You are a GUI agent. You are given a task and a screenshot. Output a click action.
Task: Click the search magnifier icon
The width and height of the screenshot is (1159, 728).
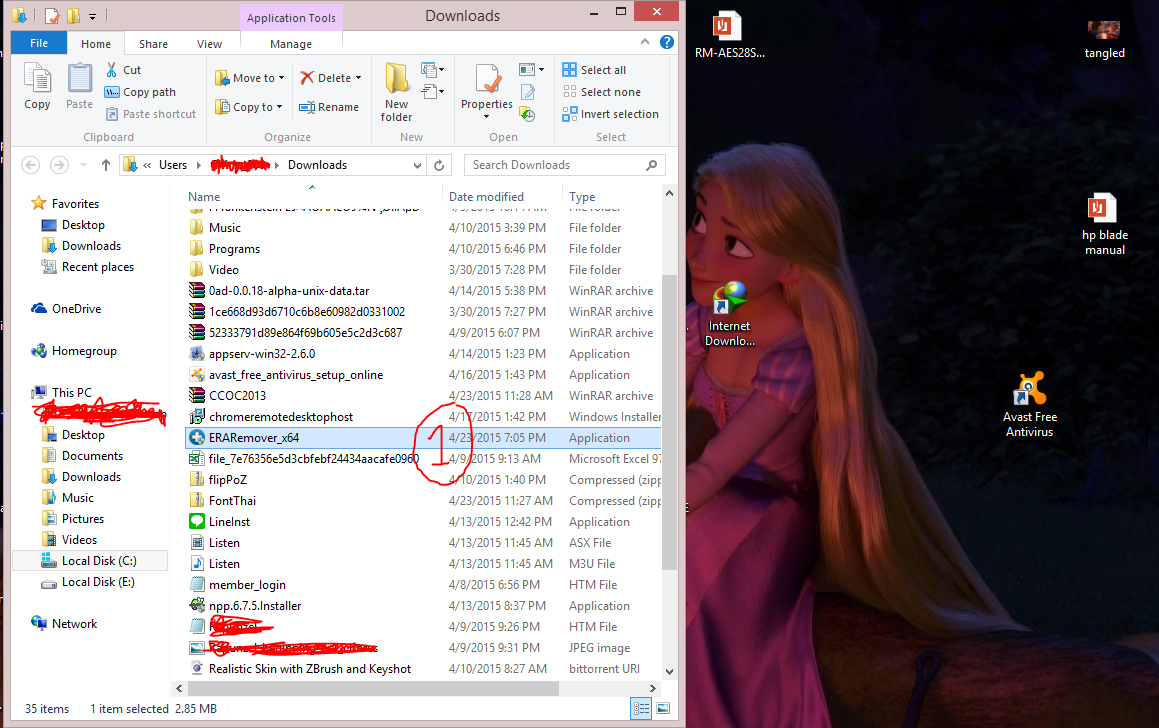click(x=651, y=165)
